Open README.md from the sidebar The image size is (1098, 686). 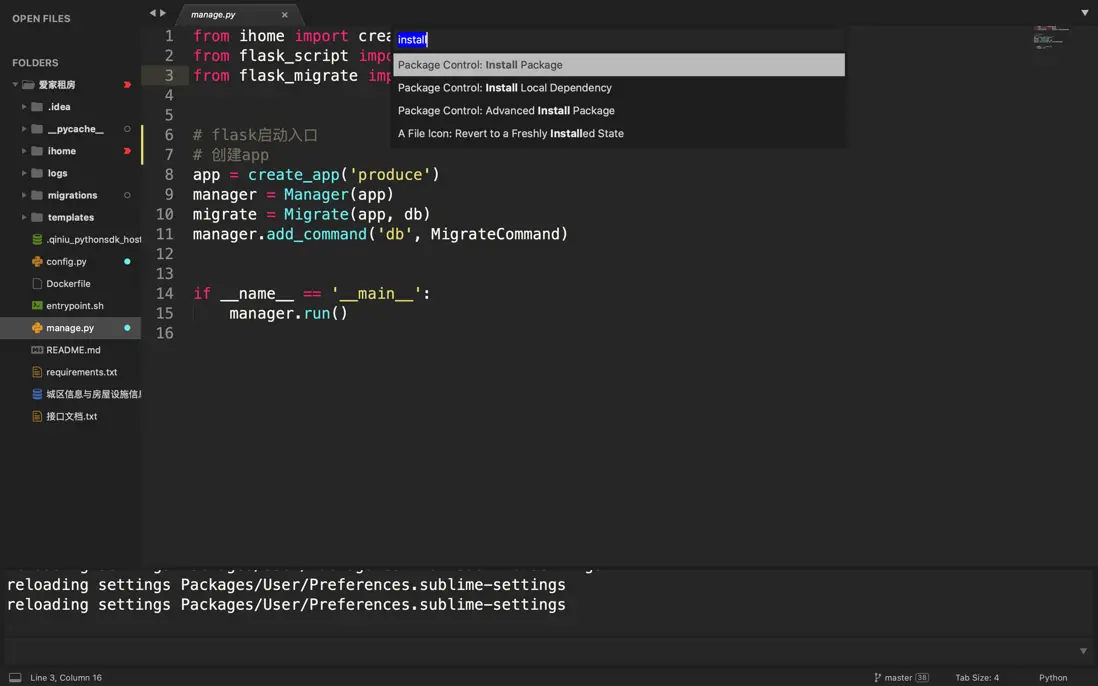(x=74, y=350)
